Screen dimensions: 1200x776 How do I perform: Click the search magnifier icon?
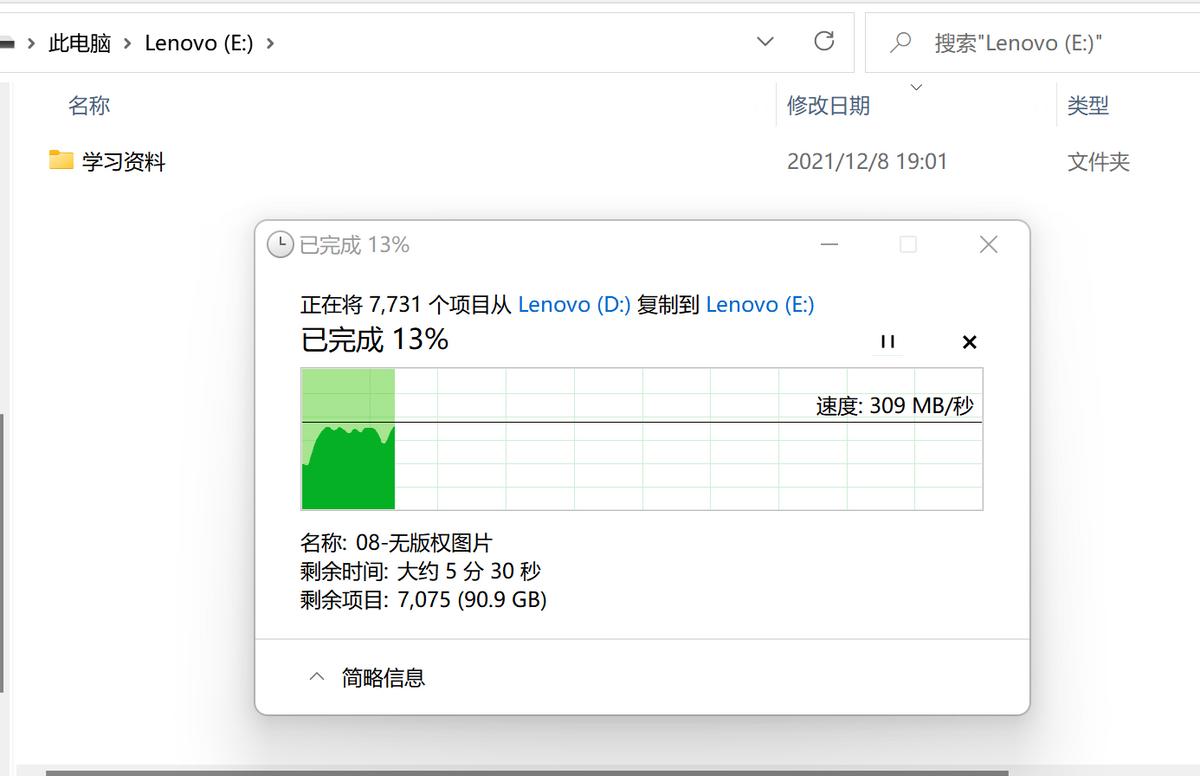point(901,42)
